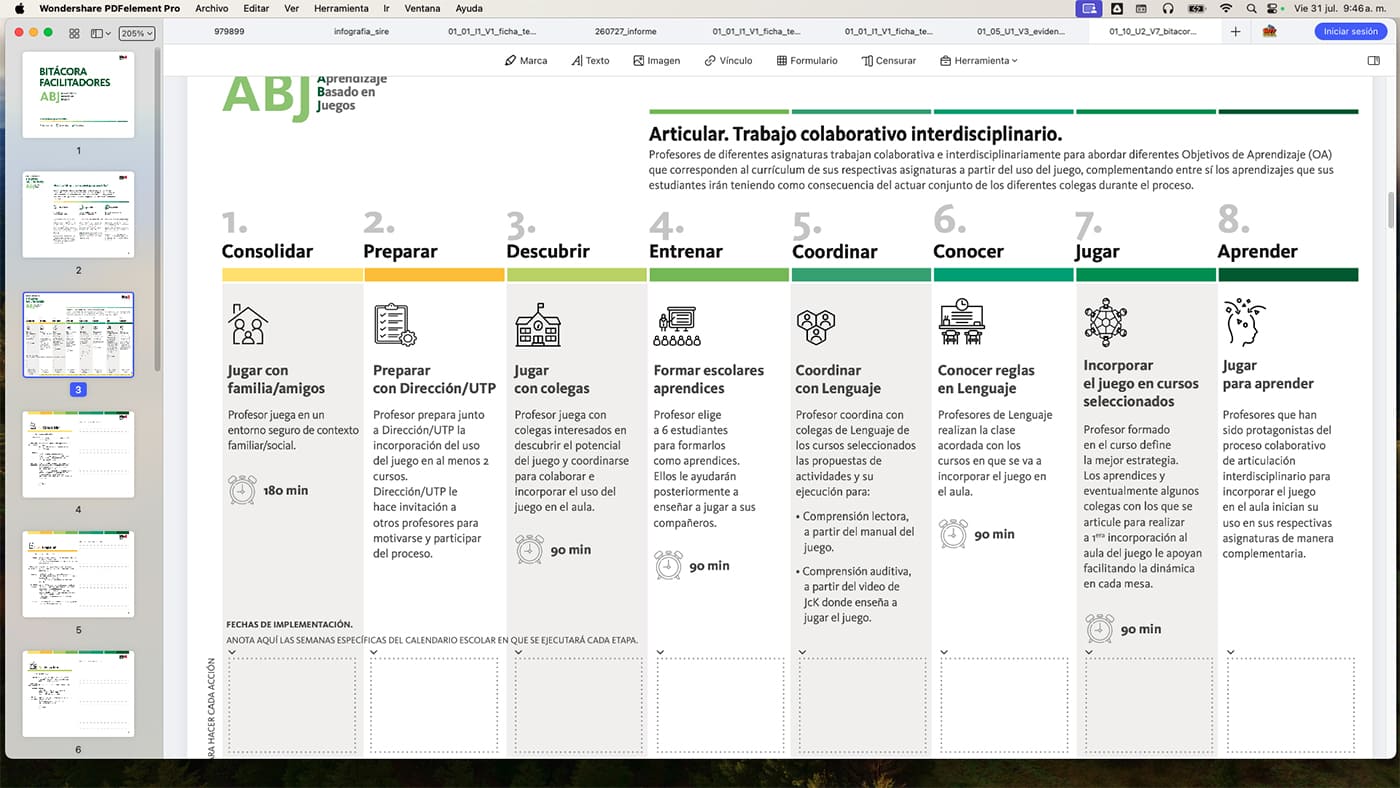
Task: Open page 6 thumbnail
Action: pos(78,694)
